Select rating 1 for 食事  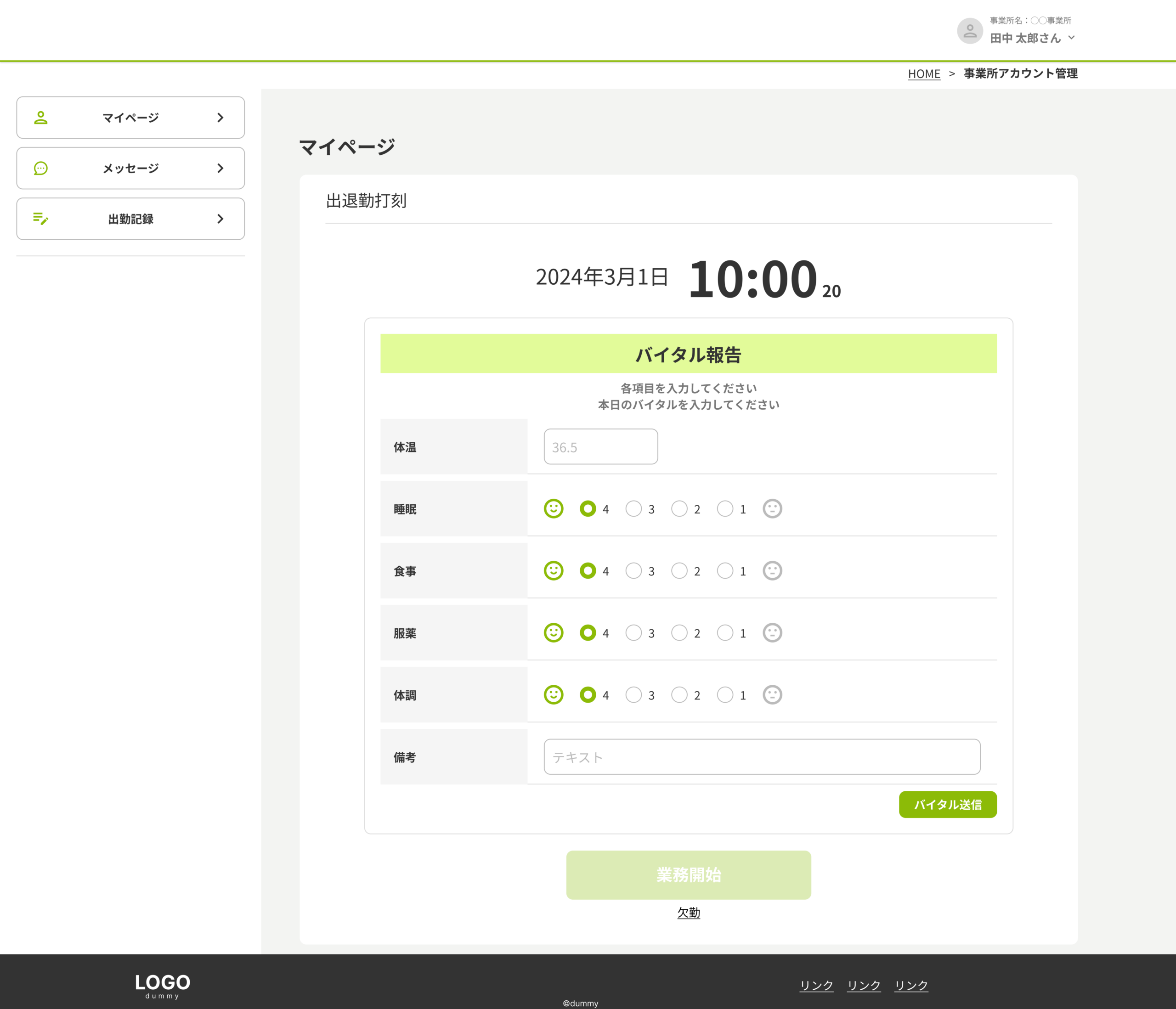tap(725, 570)
